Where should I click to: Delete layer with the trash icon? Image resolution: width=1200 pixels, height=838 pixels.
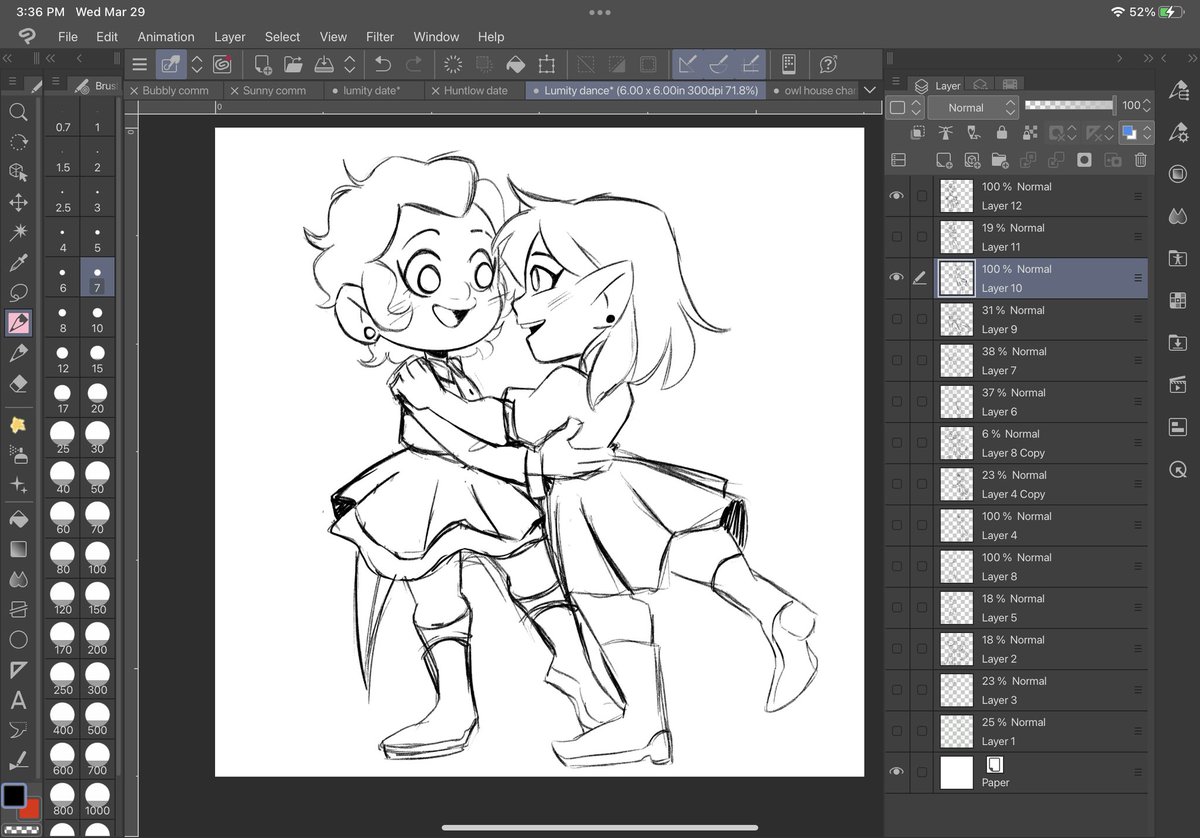(x=1140, y=160)
